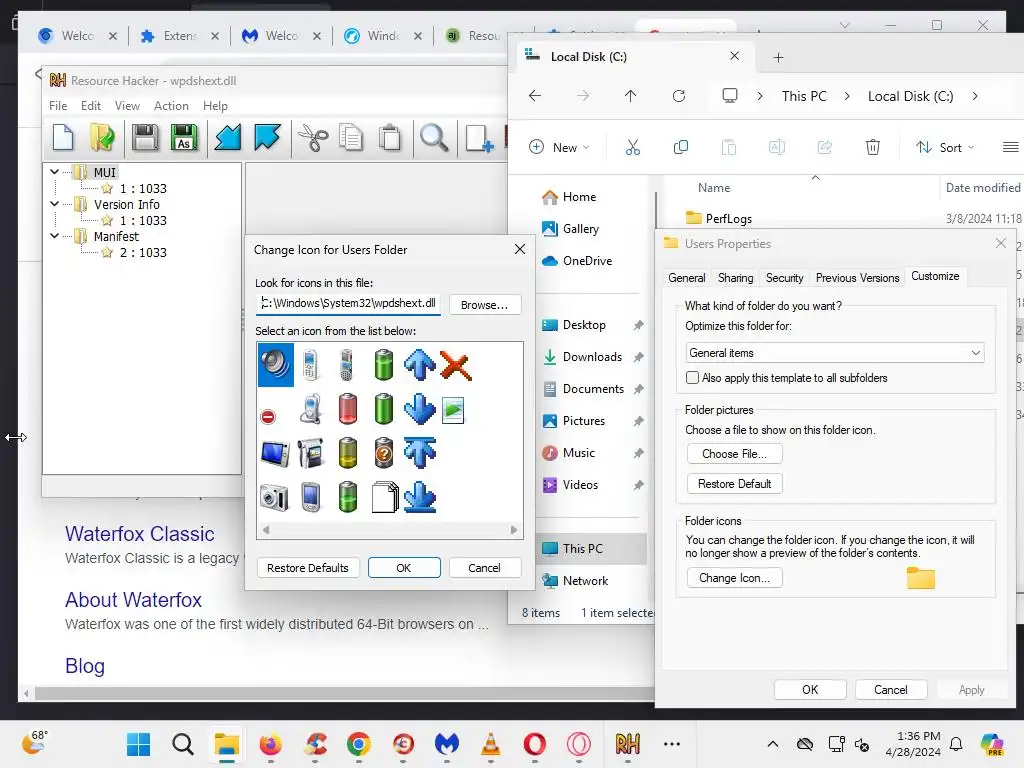Open the View menu in Resource Hacker
Image resolution: width=1024 pixels, height=768 pixels.
pyautogui.click(x=127, y=106)
